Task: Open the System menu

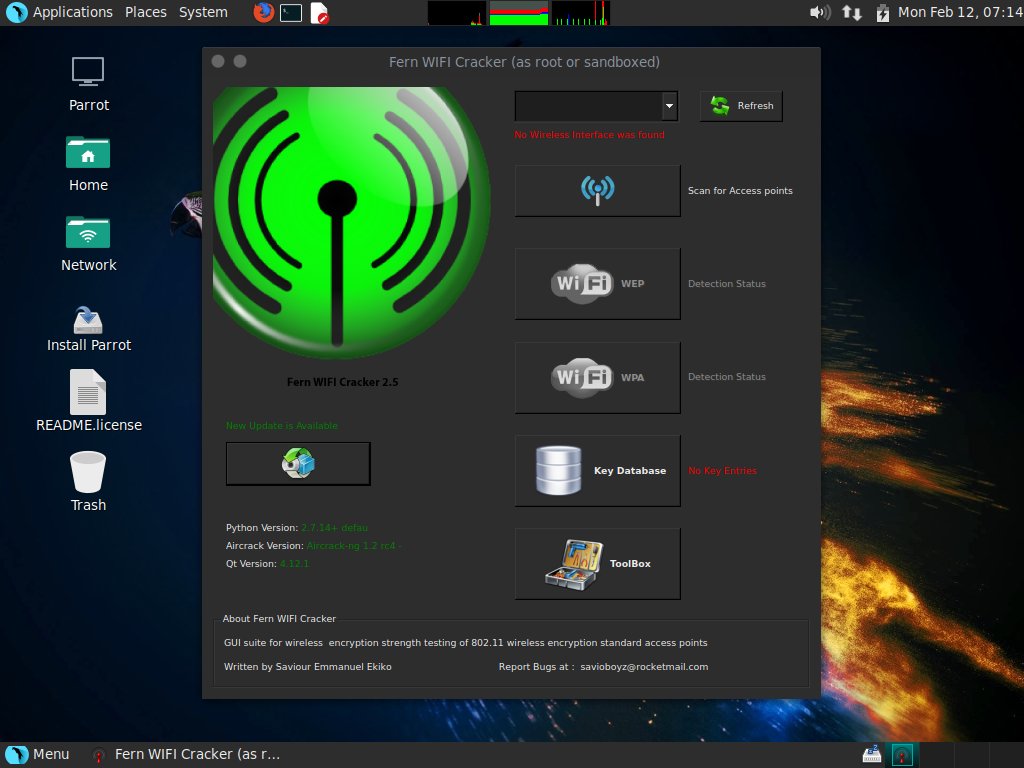Action: [x=203, y=12]
